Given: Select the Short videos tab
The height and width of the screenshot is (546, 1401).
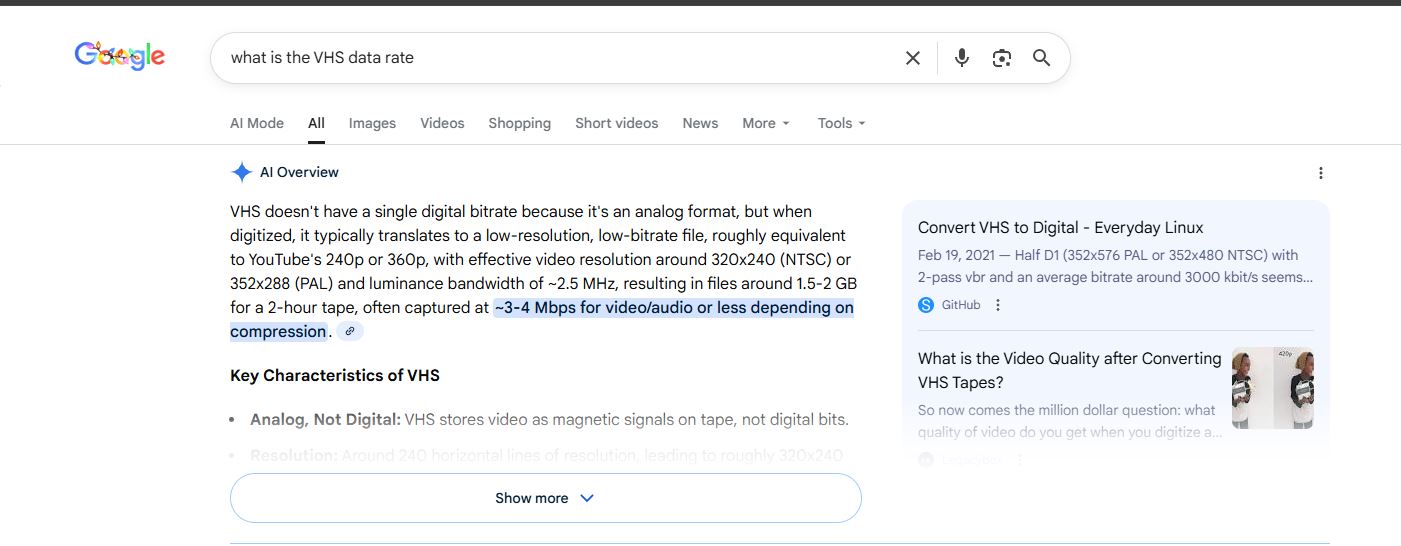Looking at the screenshot, I should tap(616, 123).
